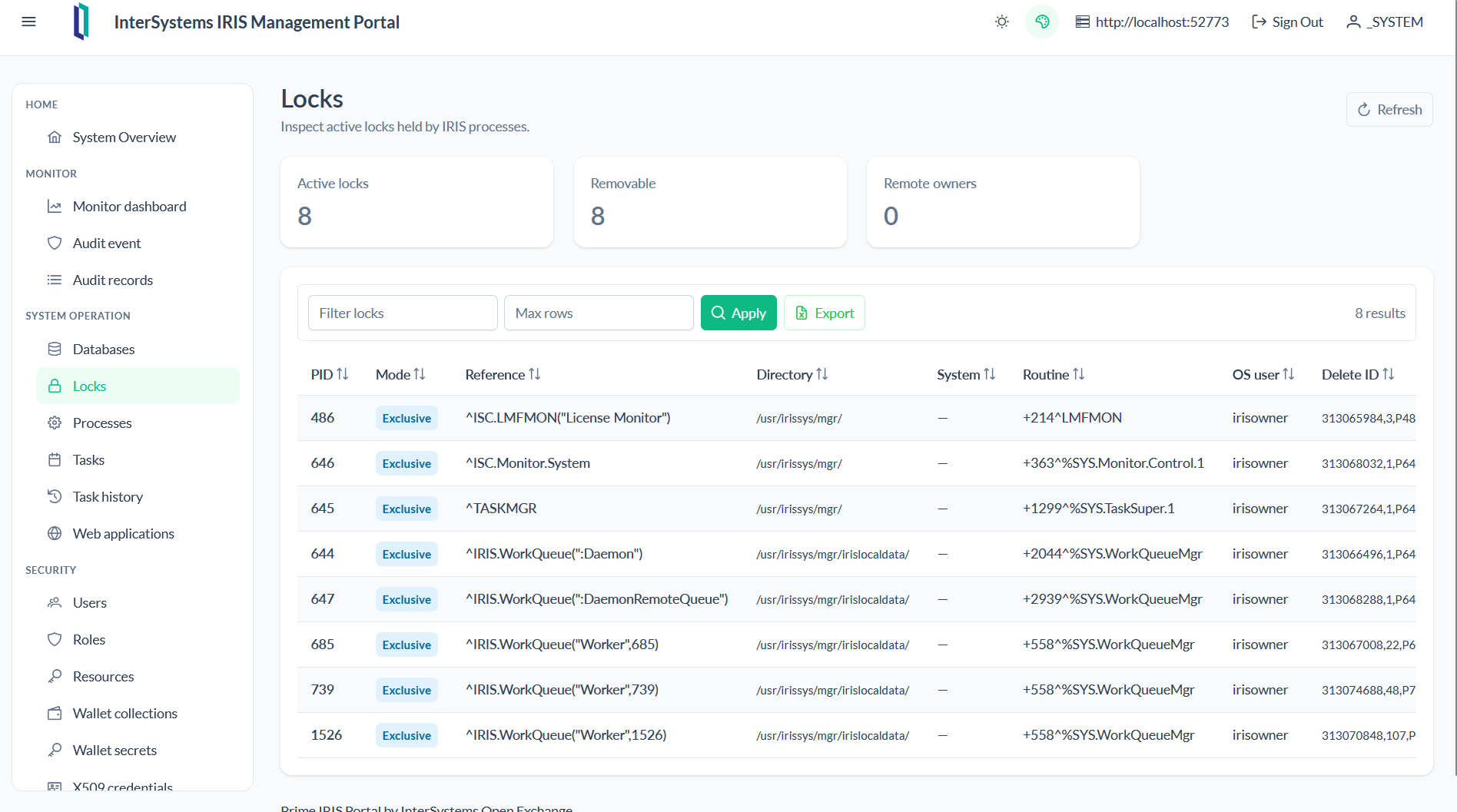Sort table by System column arrows
The height and width of the screenshot is (812, 1457).
[x=990, y=374]
